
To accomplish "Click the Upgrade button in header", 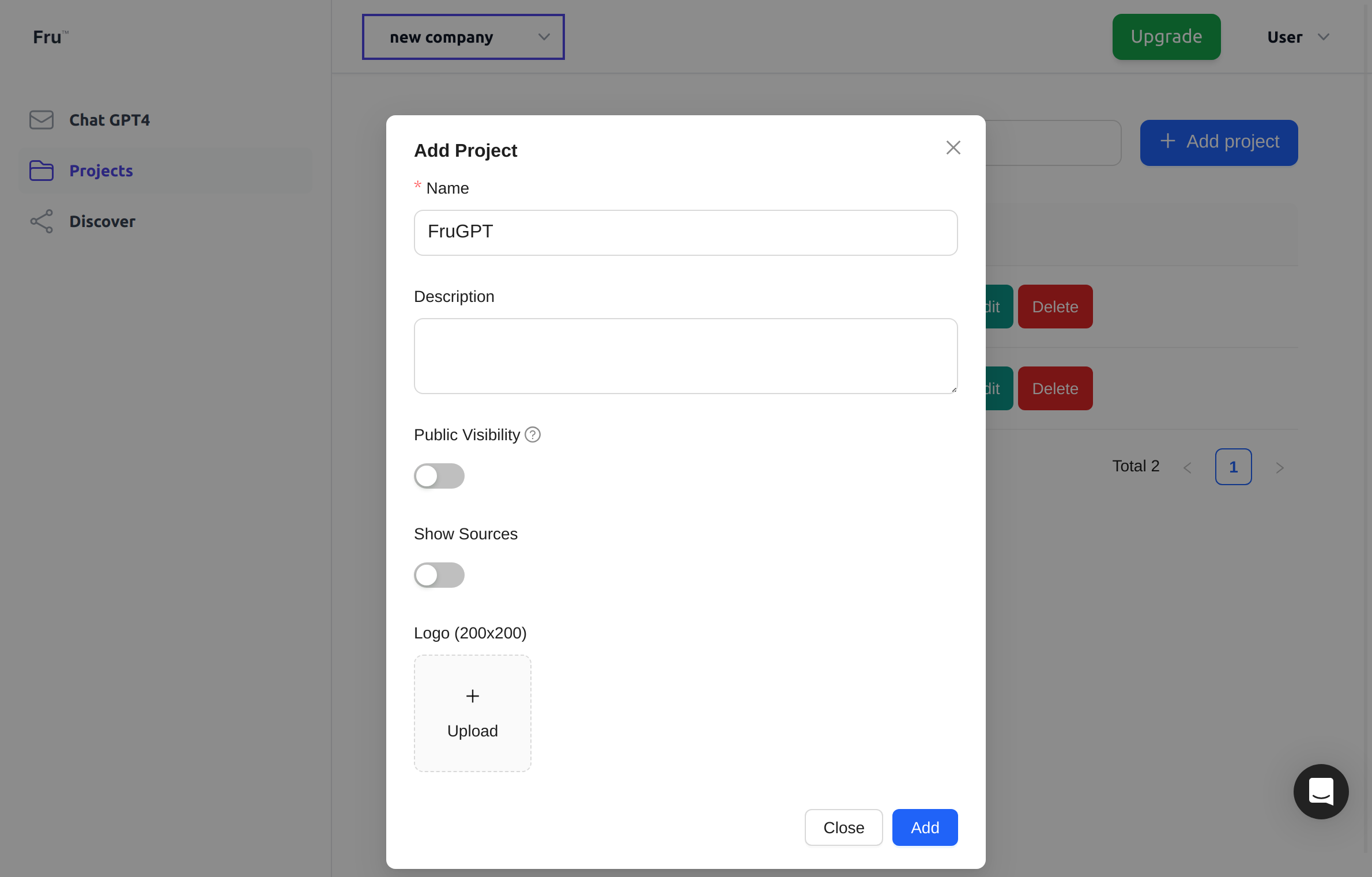I will 1166,37.
